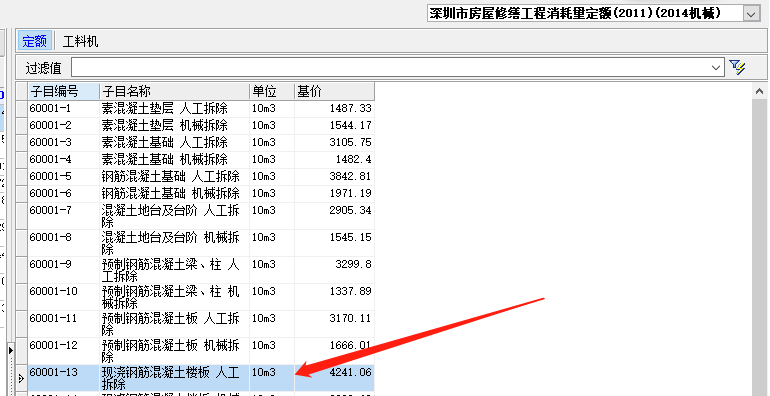Select 预制钢筋混凝土梁、柱 机械拆除 name cell
The width and height of the screenshot is (770, 396).
pyautogui.click(x=174, y=297)
